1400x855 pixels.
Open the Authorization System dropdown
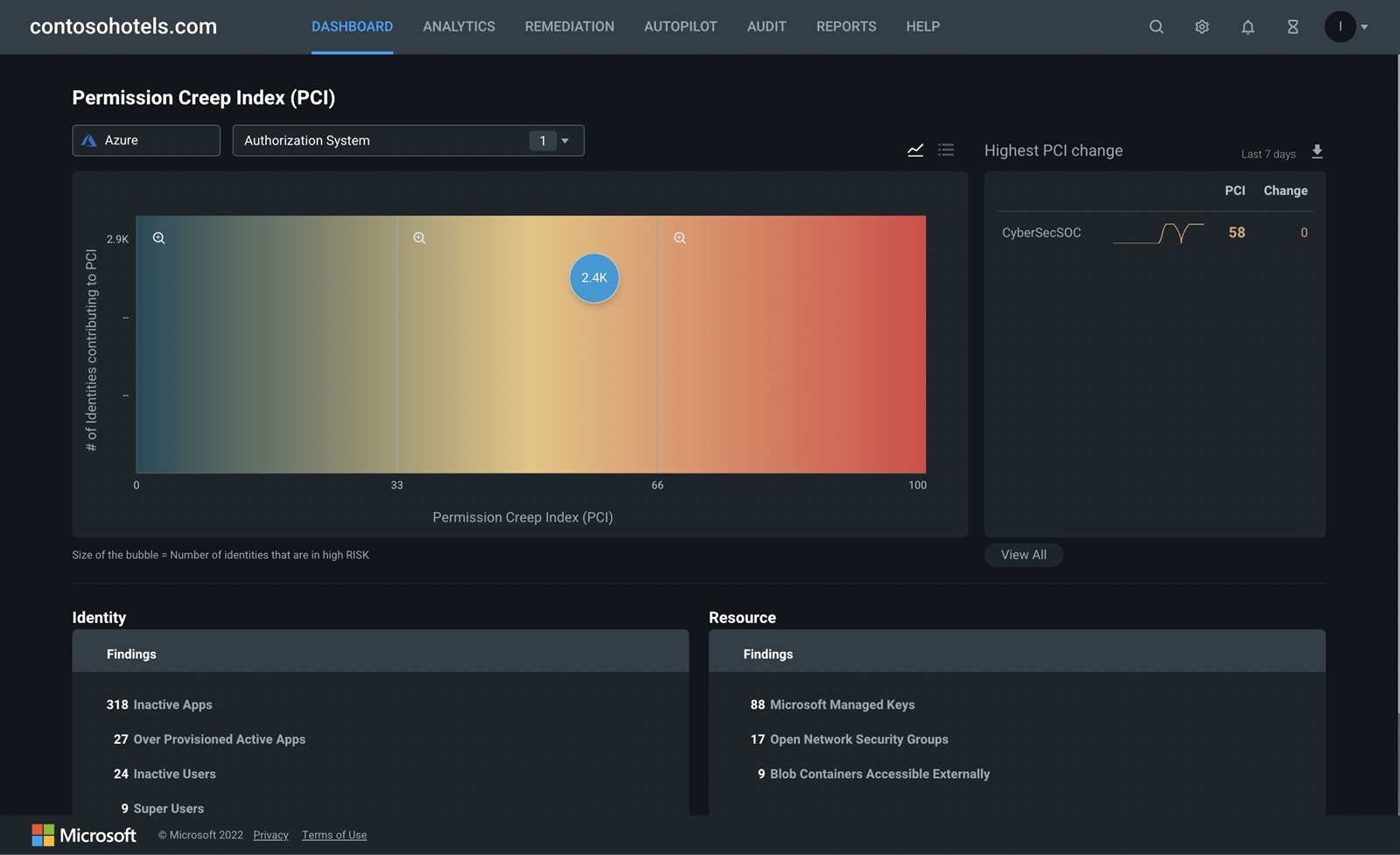point(409,140)
